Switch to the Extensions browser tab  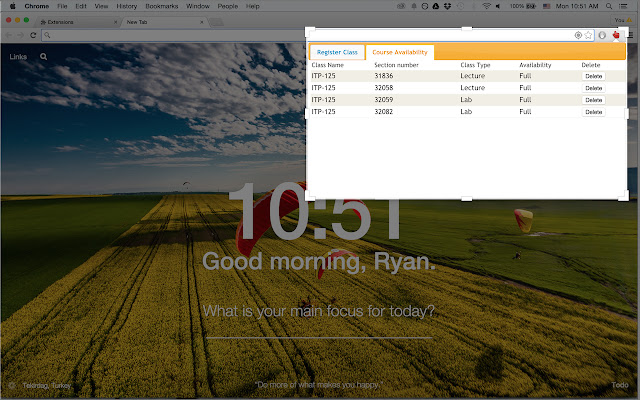point(76,22)
